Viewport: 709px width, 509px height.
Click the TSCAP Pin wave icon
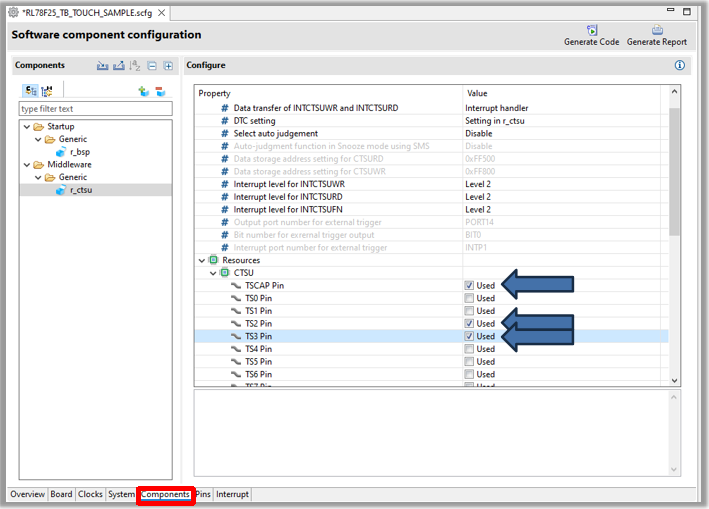[236, 285]
